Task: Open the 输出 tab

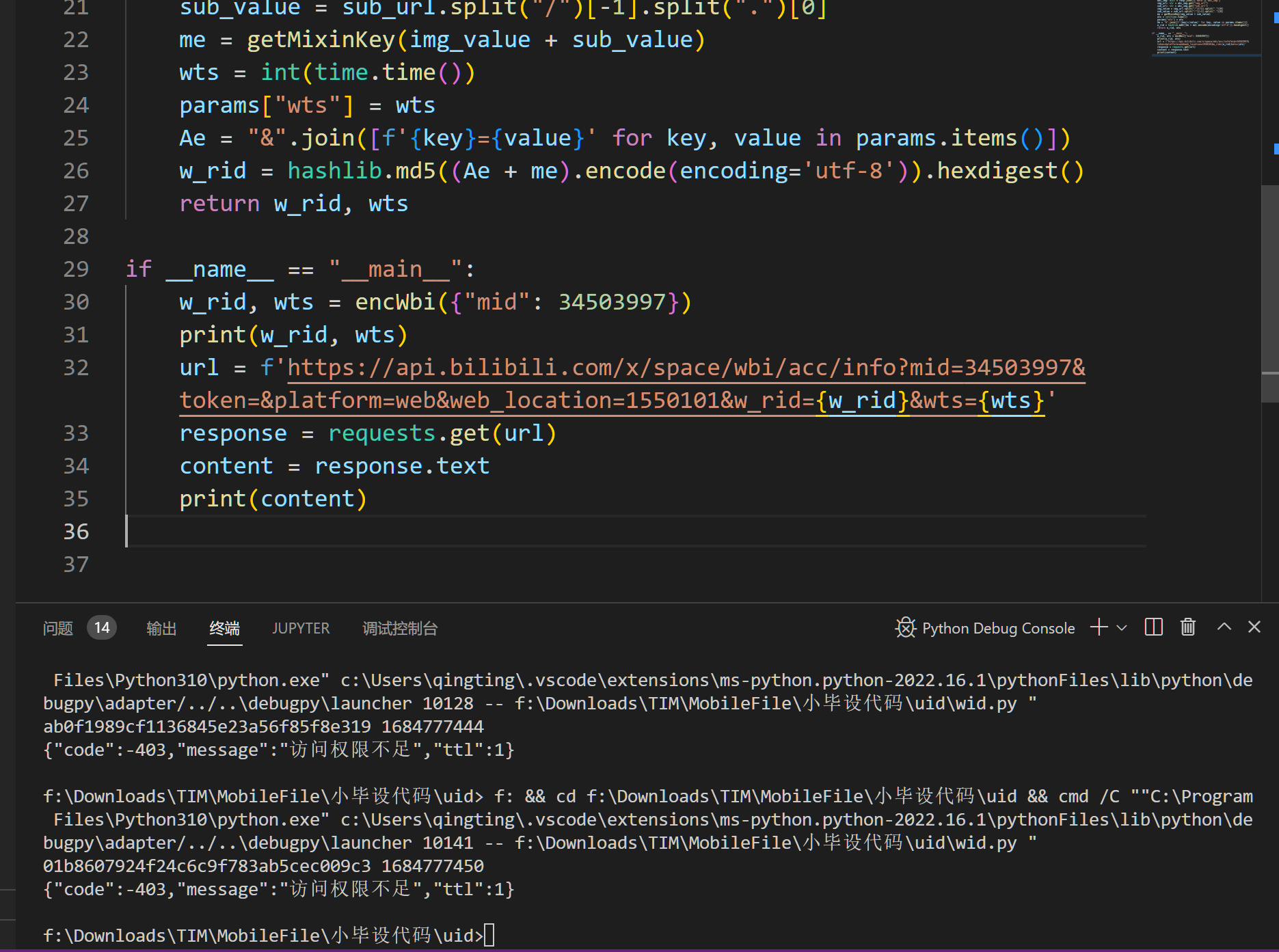Action: point(161,628)
